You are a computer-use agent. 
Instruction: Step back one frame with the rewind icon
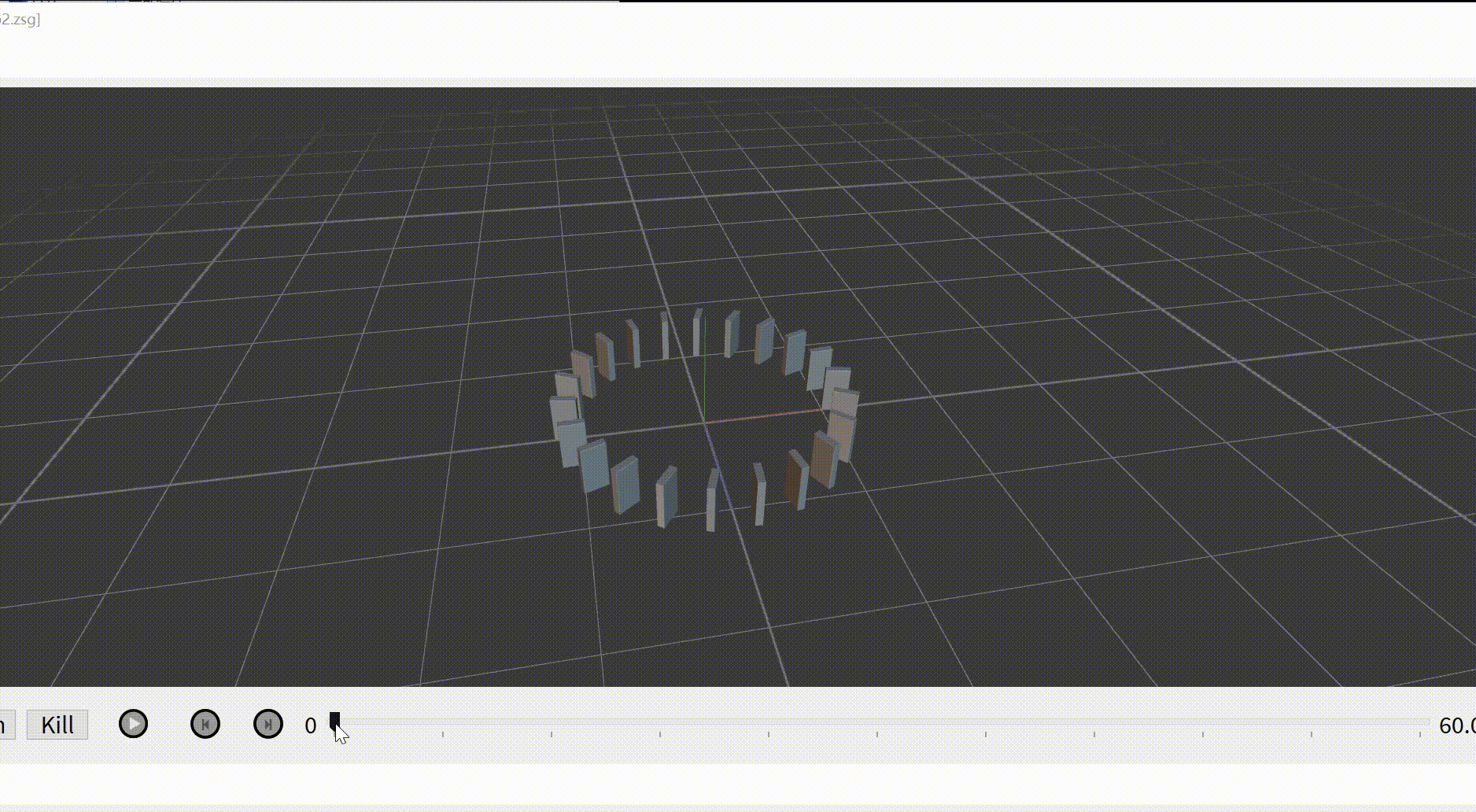205,724
